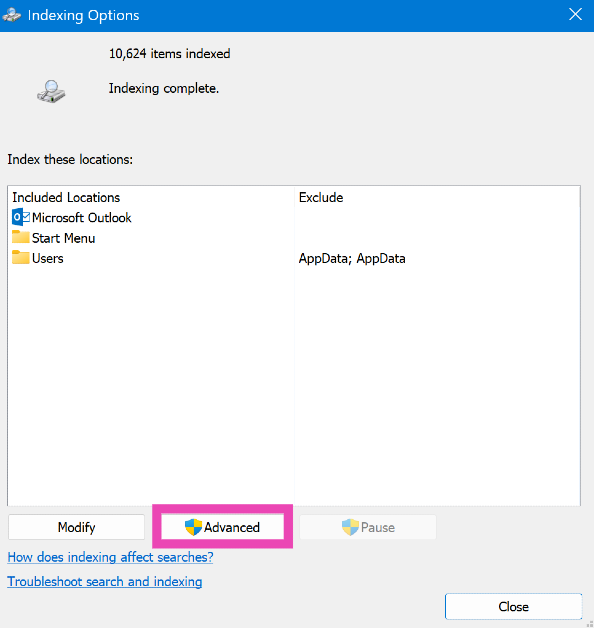Click the Microsoft Outlook icon in locations list
Viewport: 594px width, 628px height.
(x=20, y=217)
